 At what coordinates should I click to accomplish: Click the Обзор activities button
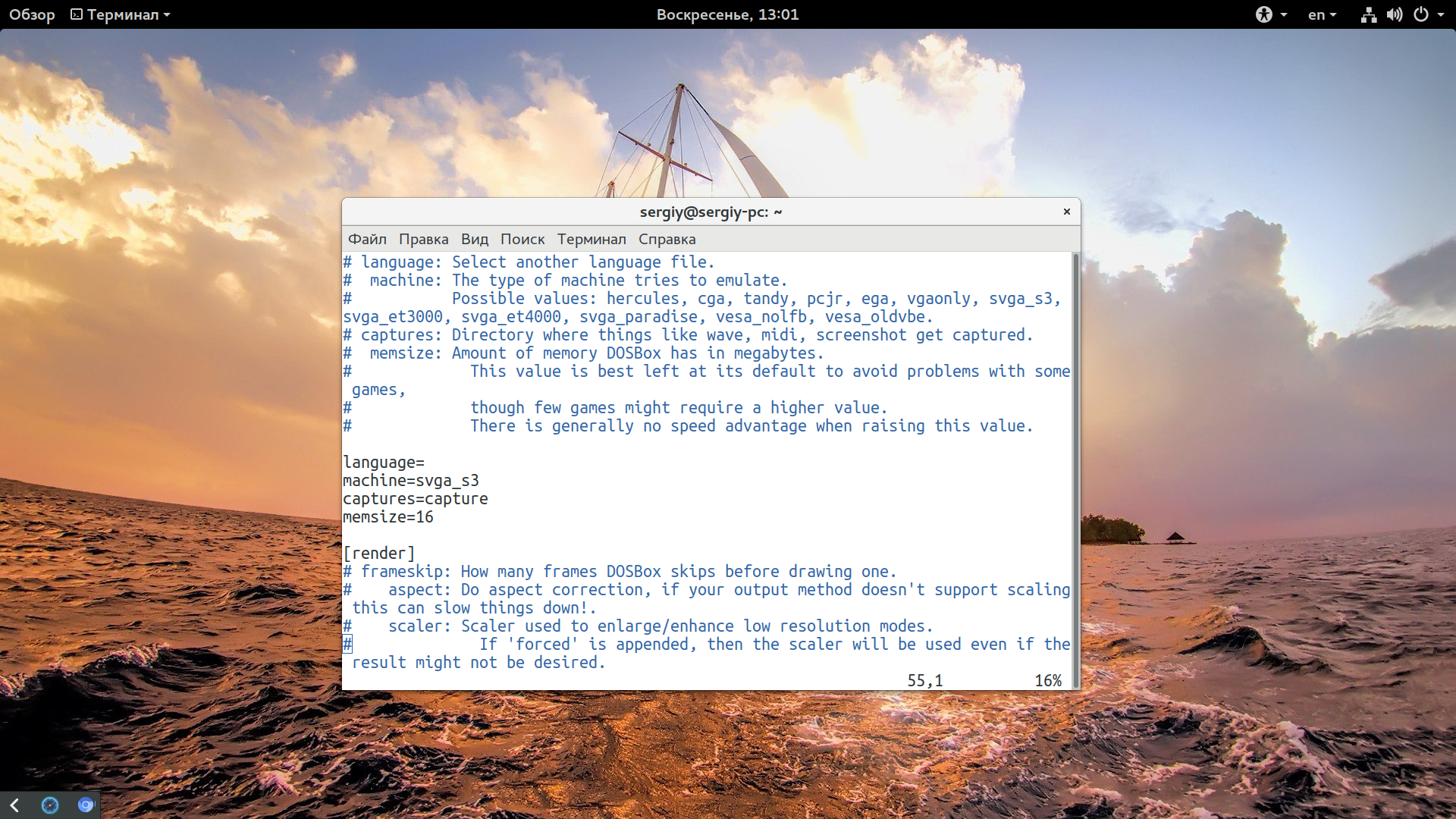[x=32, y=14]
